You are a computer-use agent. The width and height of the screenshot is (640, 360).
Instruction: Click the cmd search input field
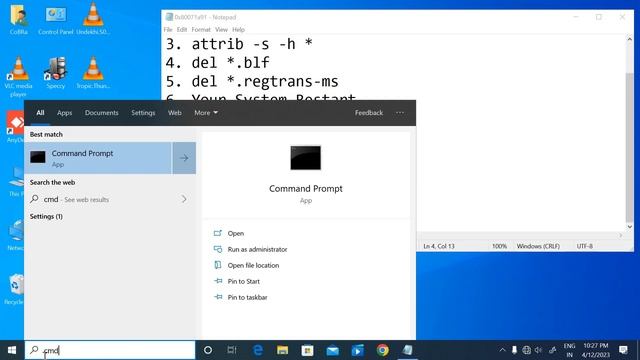pos(110,350)
